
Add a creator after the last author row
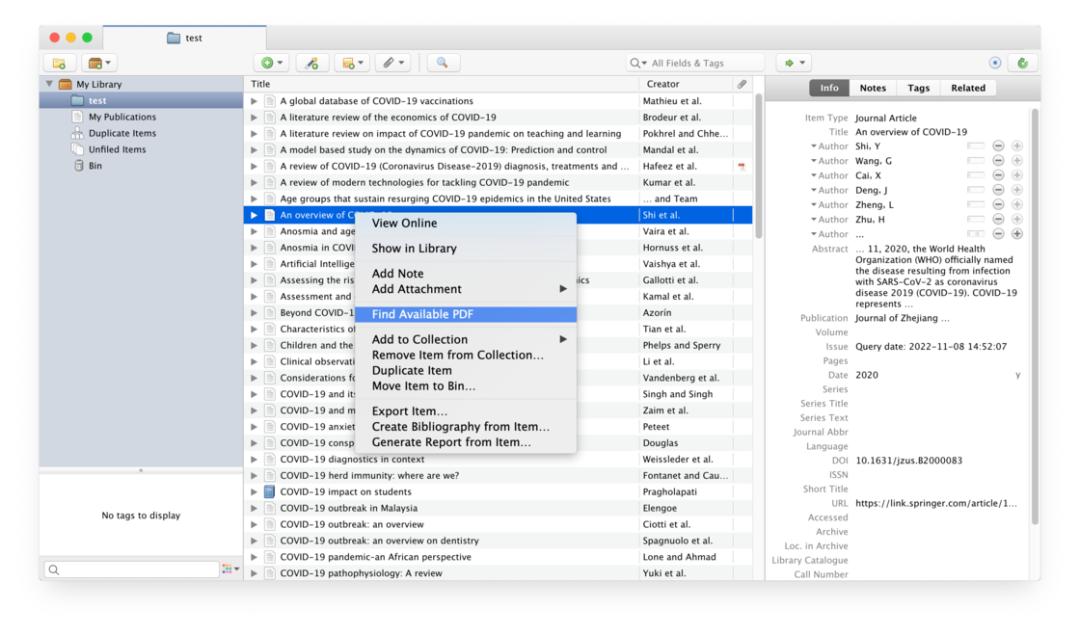point(1015,234)
